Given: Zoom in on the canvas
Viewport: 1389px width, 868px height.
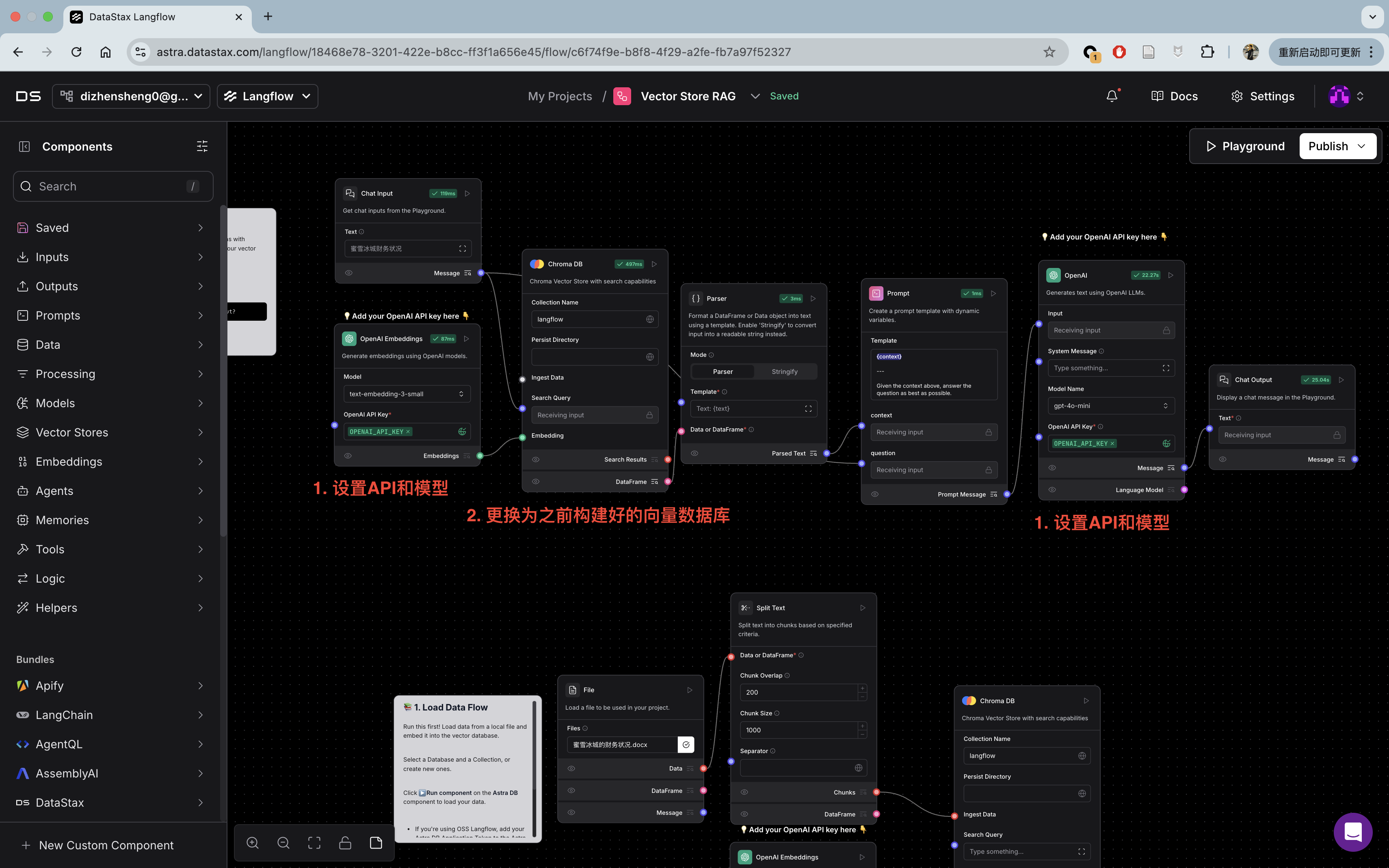Looking at the screenshot, I should pos(253,842).
